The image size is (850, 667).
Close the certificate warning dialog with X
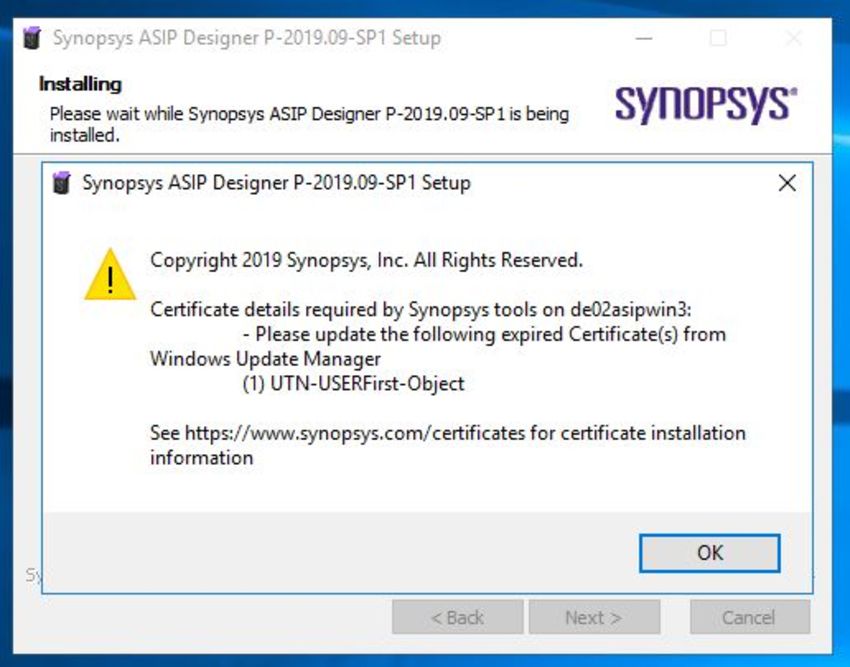pyautogui.click(x=787, y=184)
